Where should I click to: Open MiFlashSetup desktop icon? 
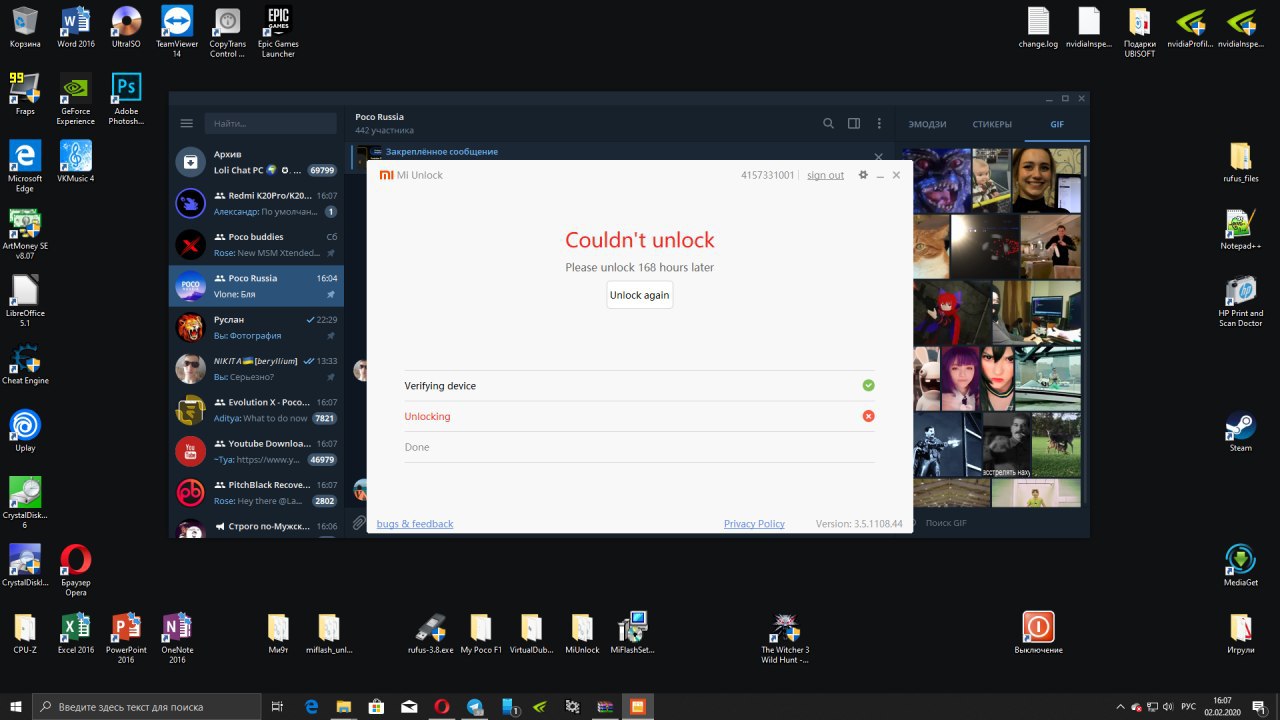tap(633, 633)
